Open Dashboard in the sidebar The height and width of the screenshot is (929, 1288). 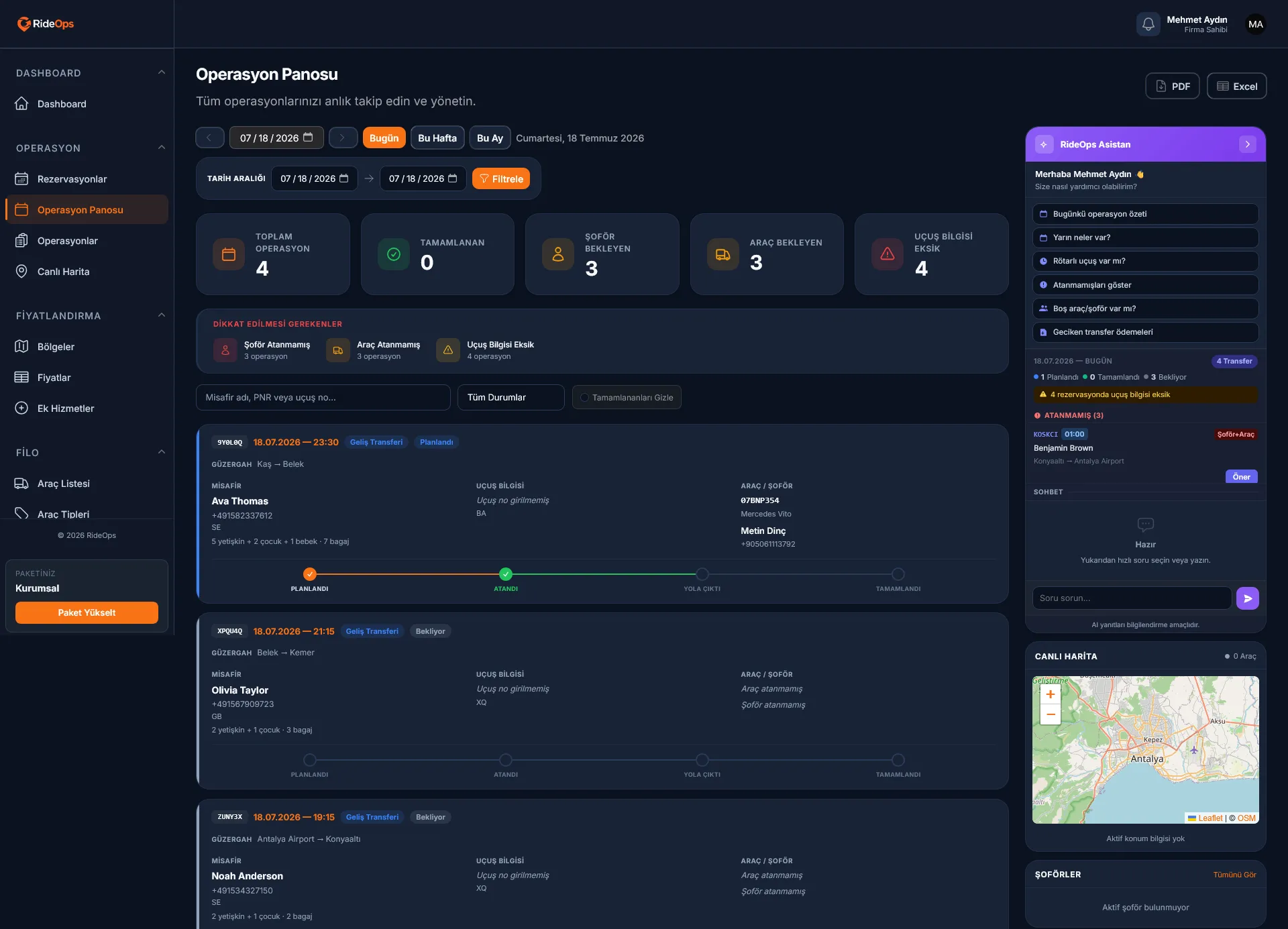[x=87, y=104]
